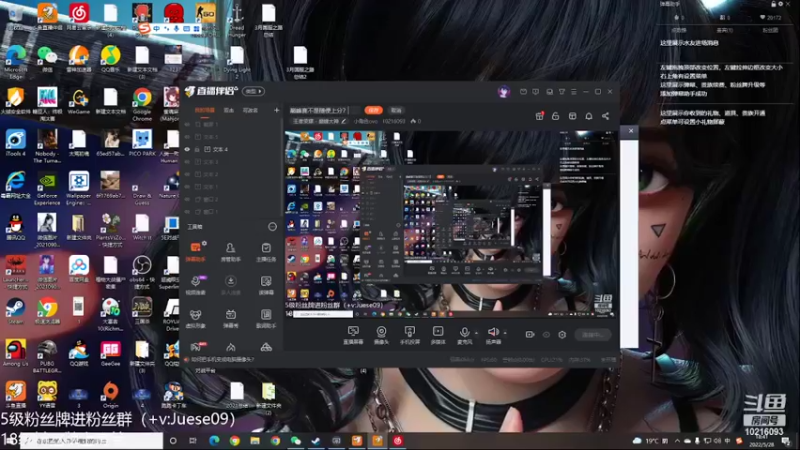Open the 弹幕秀 tool icon
This screenshot has height=450, width=800.
tap(231, 318)
